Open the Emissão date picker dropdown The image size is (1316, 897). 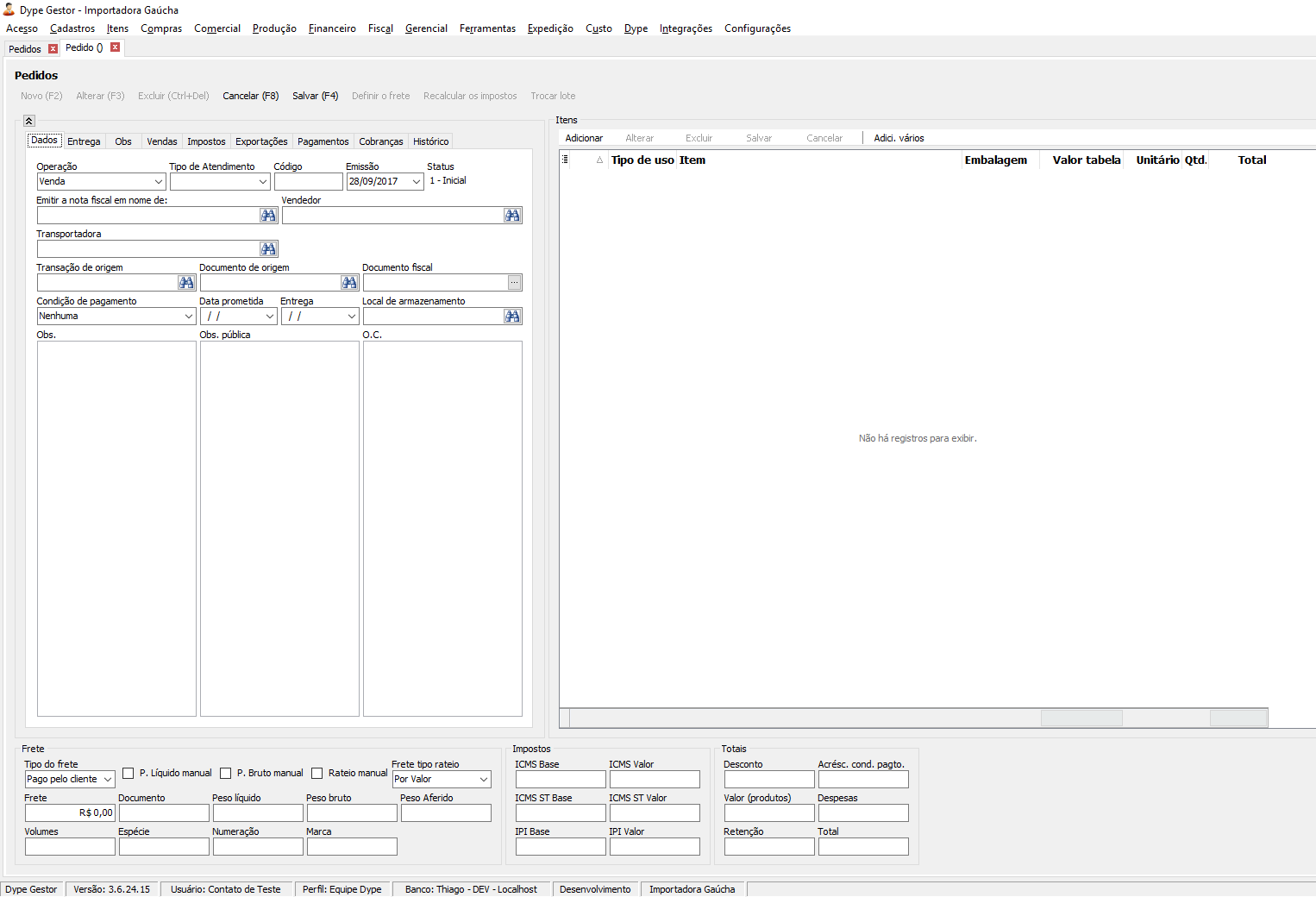(417, 182)
